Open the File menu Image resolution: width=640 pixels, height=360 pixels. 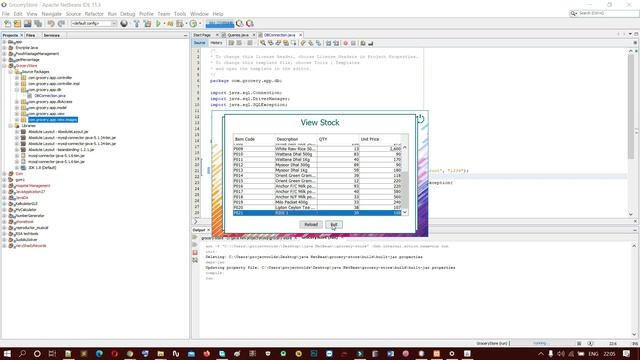coord(6,14)
